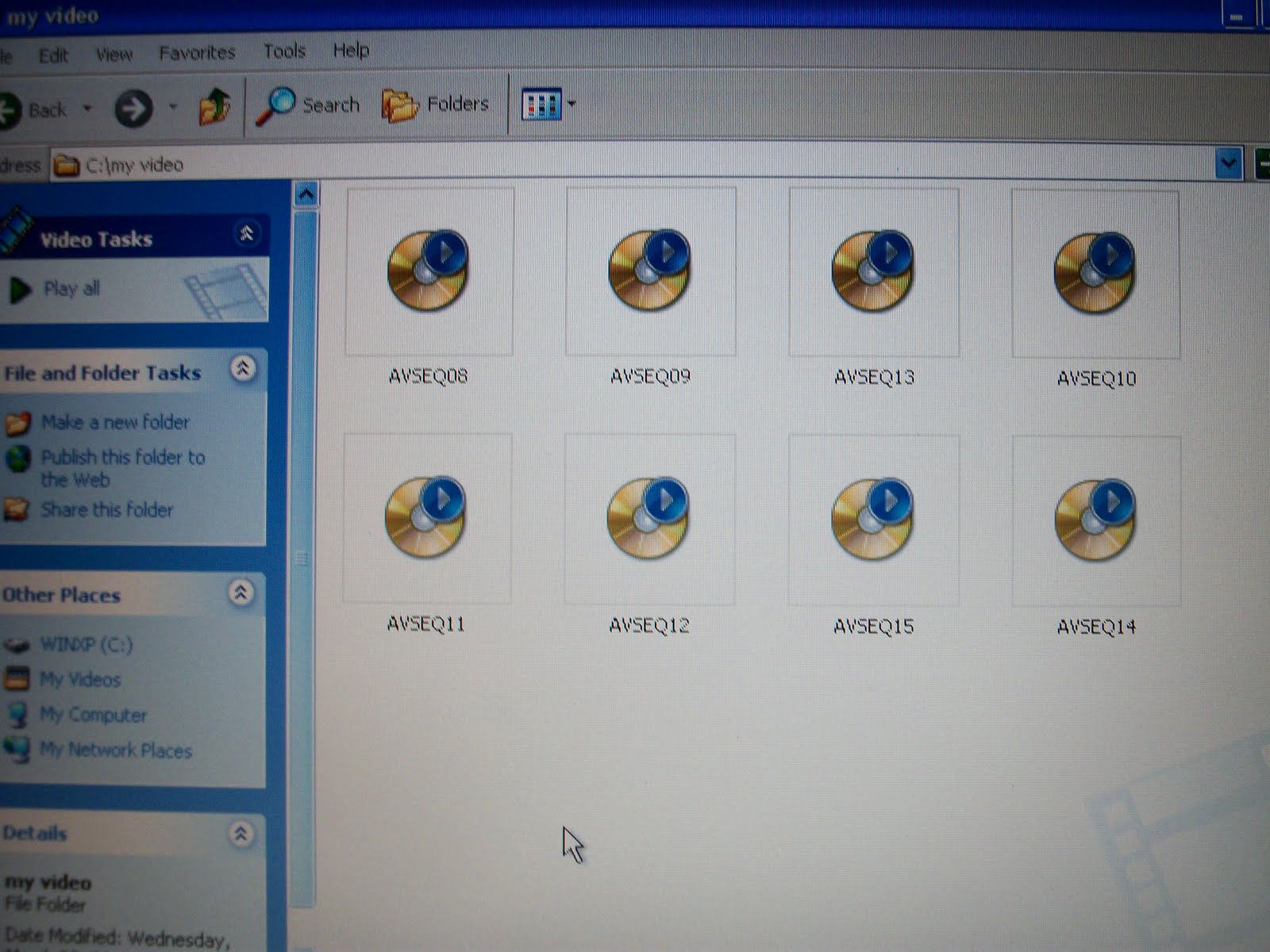Viewport: 1270px width, 952px height.
Task: Click the task pane scroll up arrow
Action: (306, 194)
